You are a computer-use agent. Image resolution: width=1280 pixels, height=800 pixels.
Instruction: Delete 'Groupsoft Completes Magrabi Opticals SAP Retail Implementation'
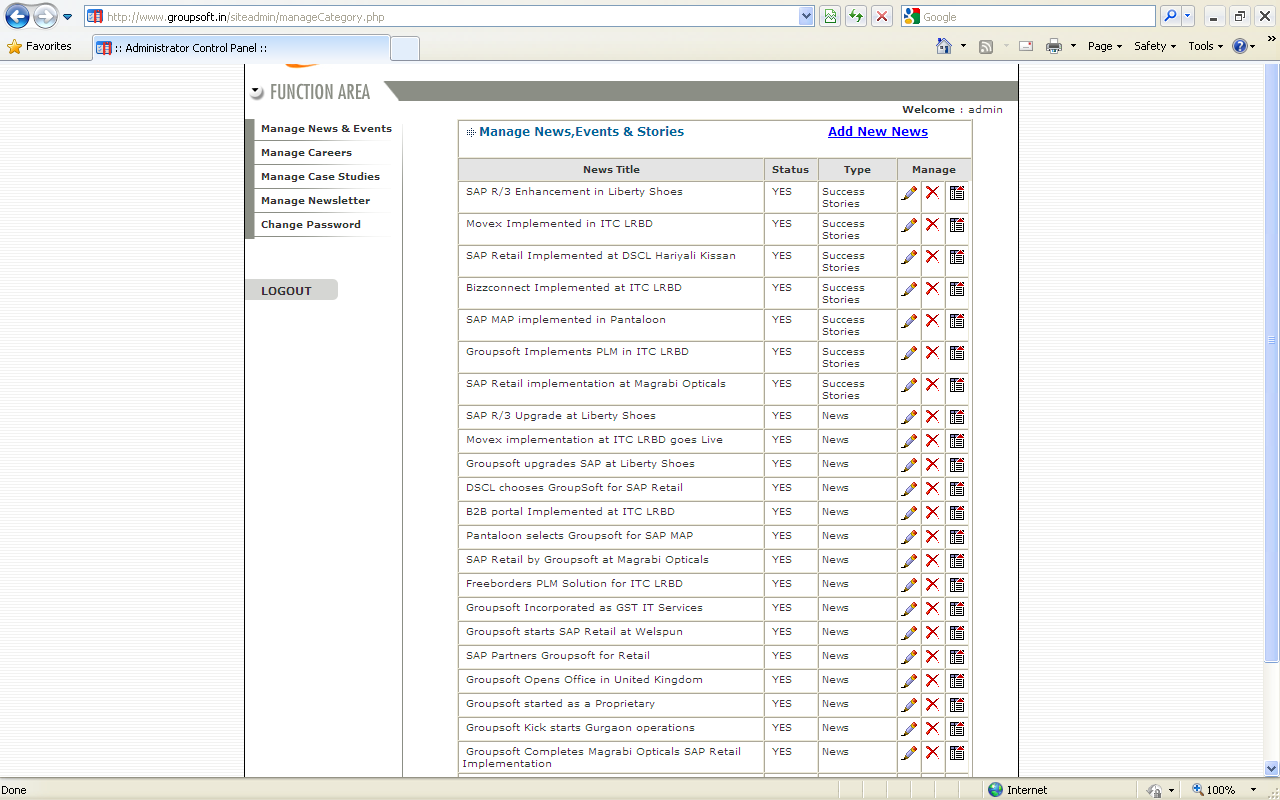pos(932,753)
